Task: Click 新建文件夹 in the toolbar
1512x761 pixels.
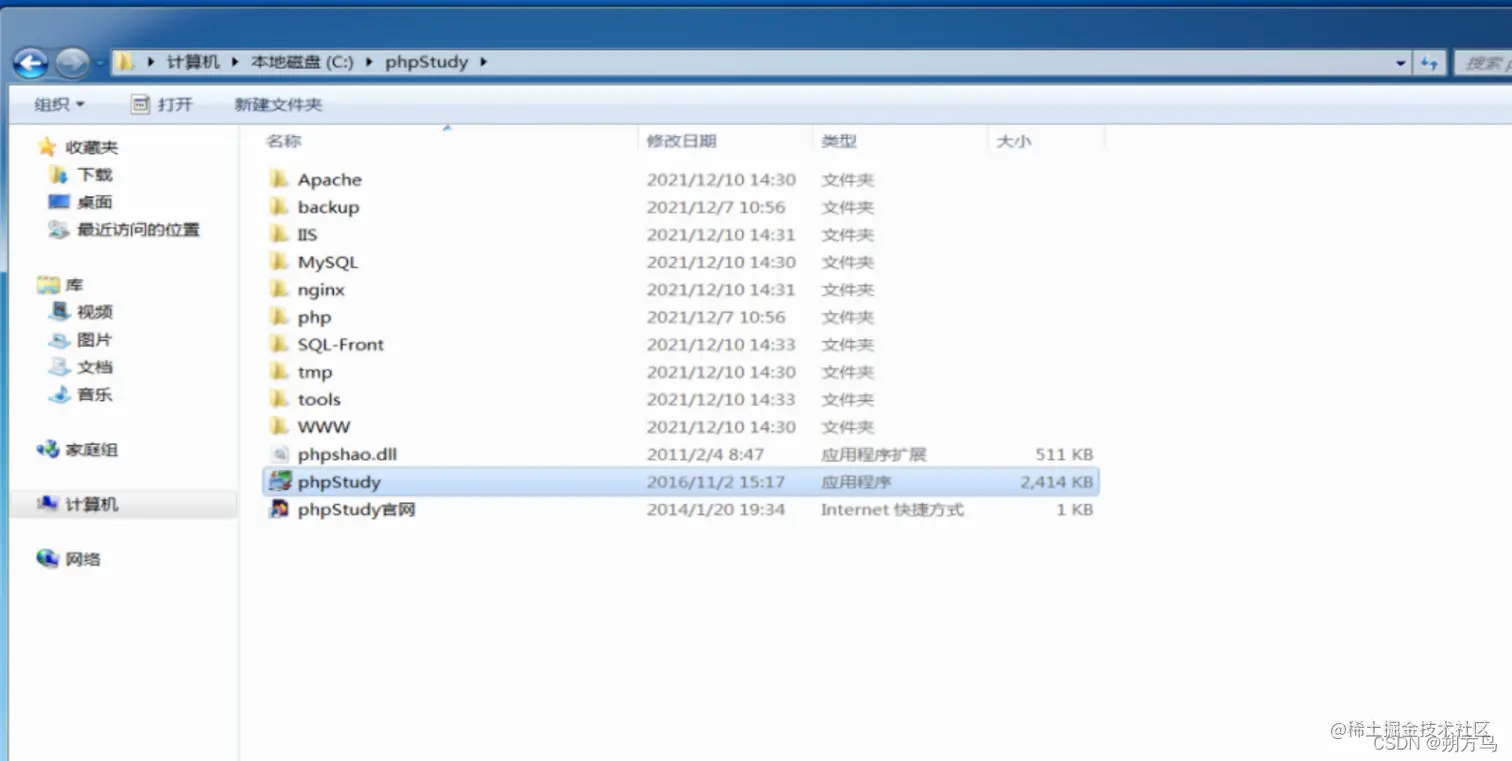Action: click(x=278, y=104)
